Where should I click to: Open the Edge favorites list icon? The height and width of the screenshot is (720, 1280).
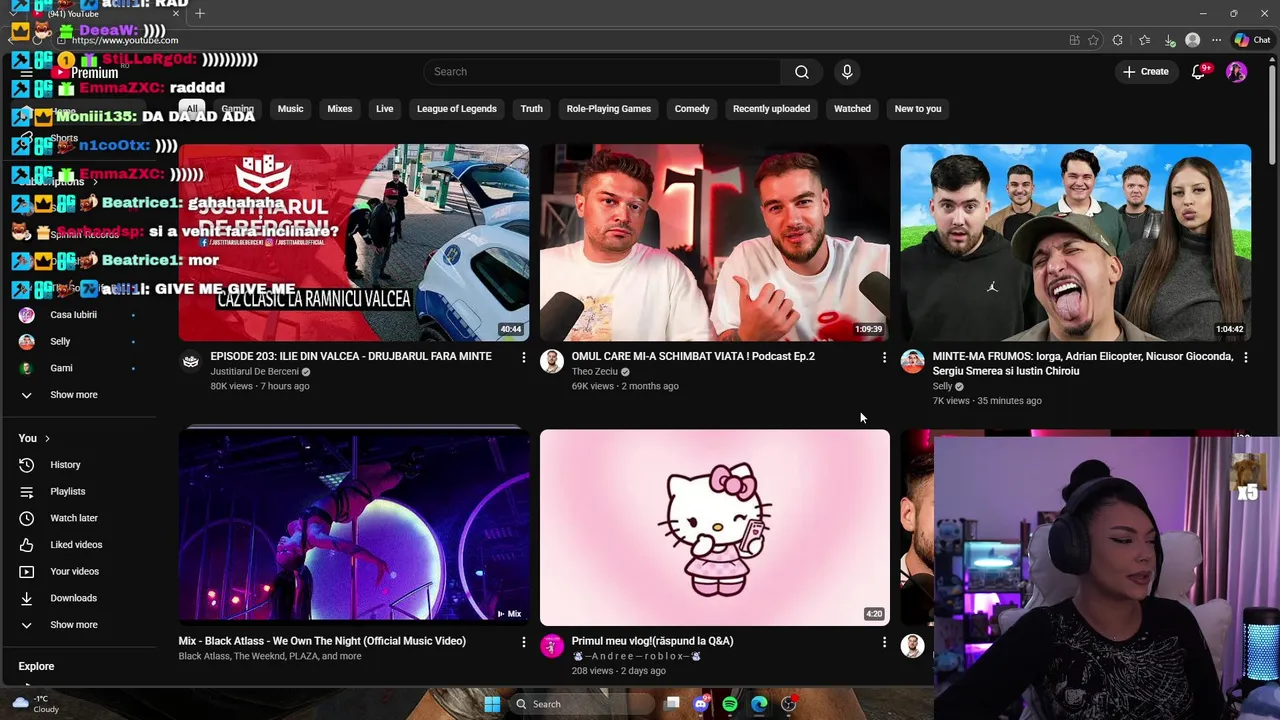pyautogui.click(x=1144, y=40)
